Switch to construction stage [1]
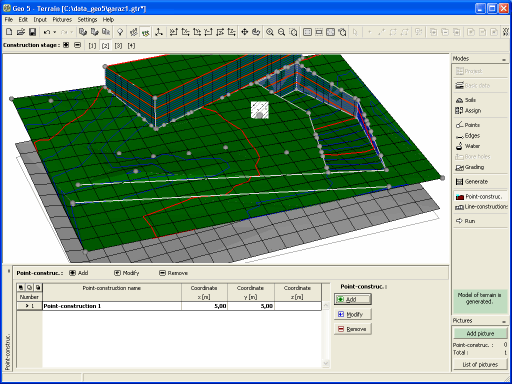This screenshot has width=512, height=384. pos(92,46)
